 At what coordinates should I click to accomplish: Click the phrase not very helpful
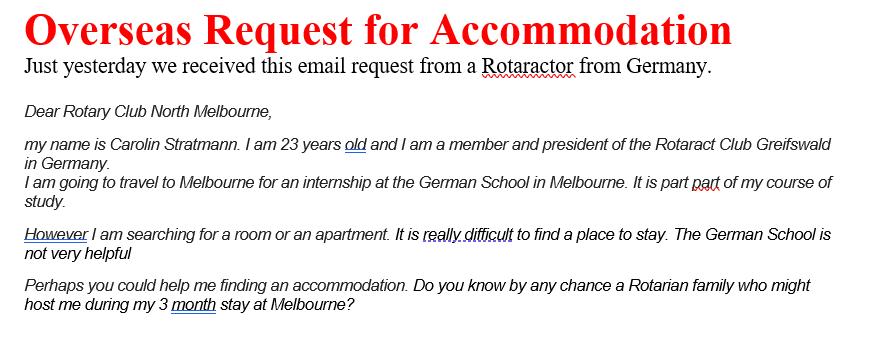click(x=77, y=254)
